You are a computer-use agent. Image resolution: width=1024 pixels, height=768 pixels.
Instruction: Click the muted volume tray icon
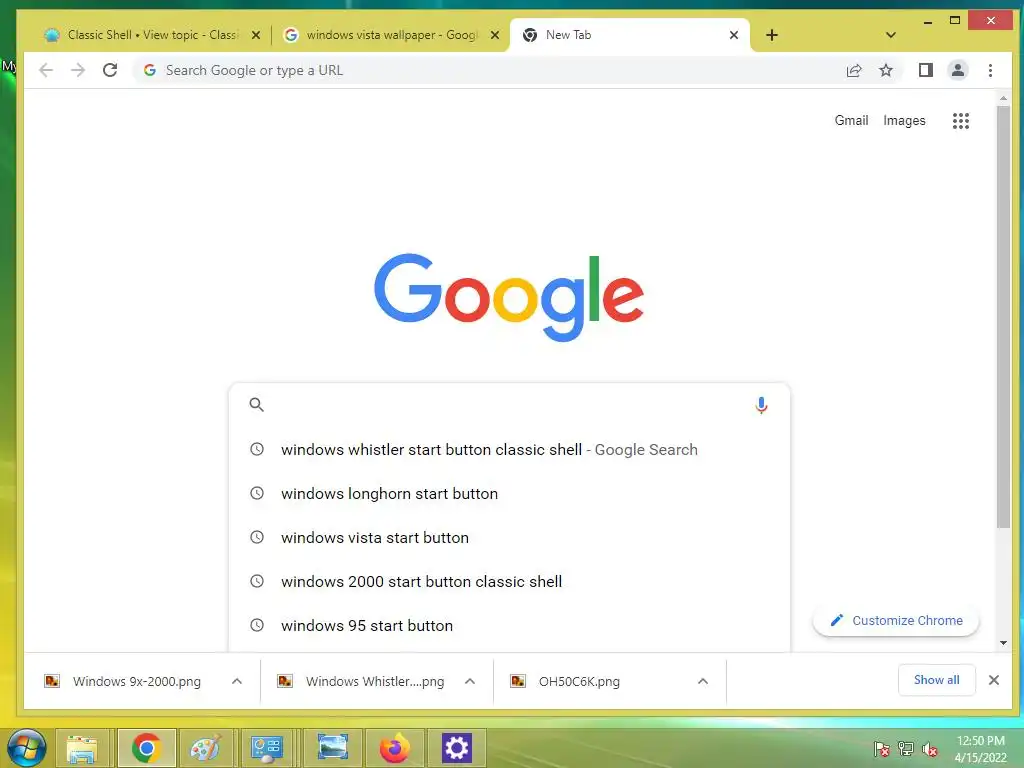[930, 749]
